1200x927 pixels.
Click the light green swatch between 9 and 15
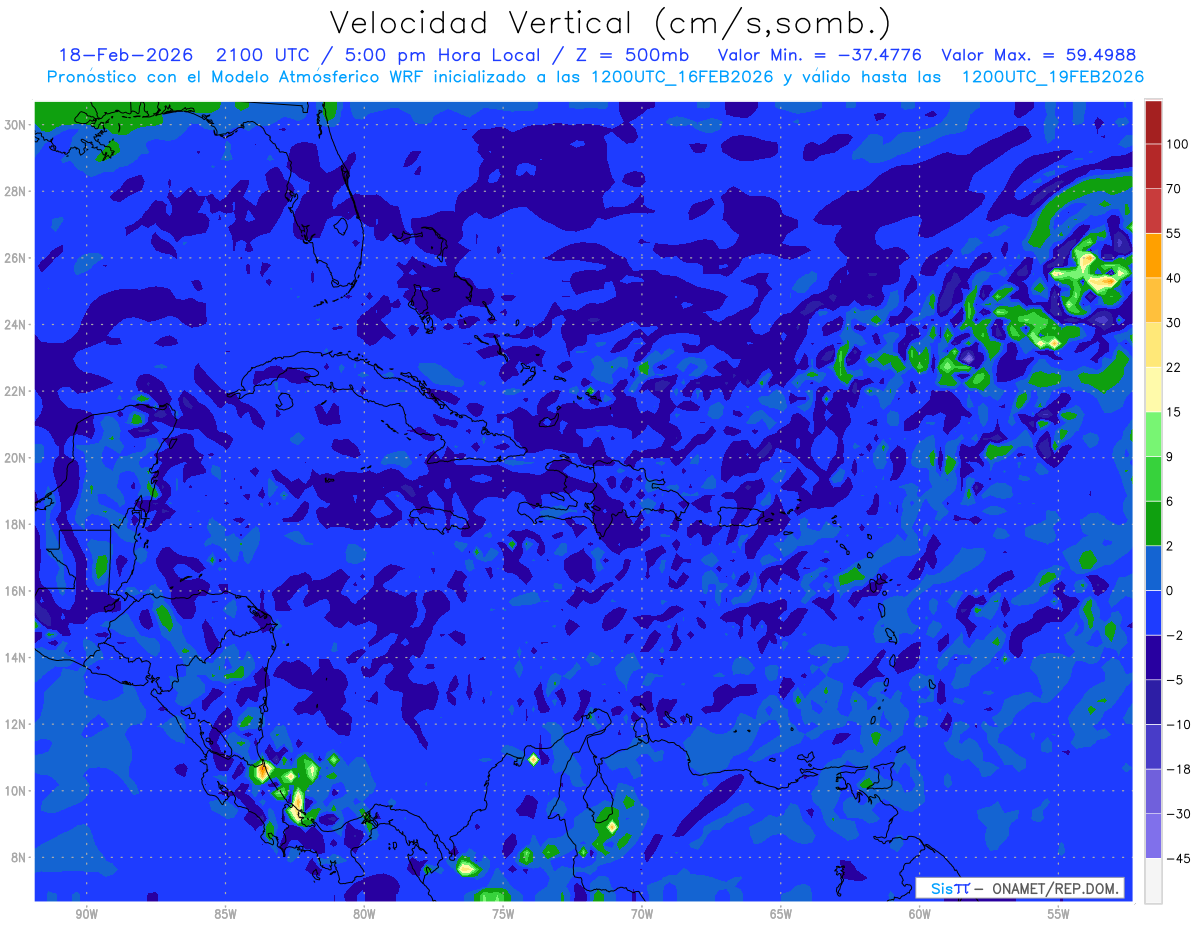pos(1153,435)
